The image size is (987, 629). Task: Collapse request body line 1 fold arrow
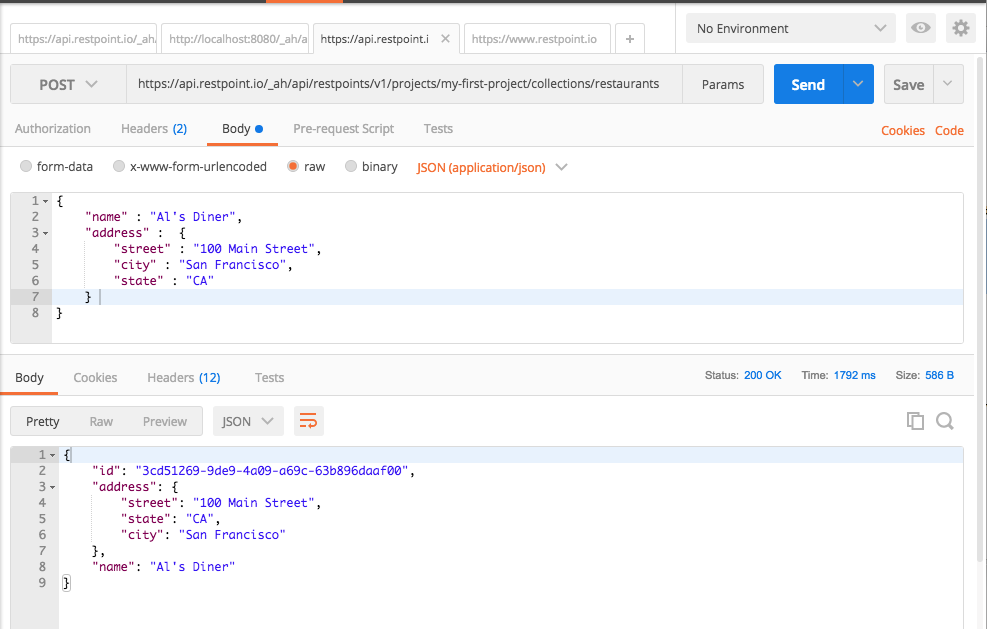(46, 201)
